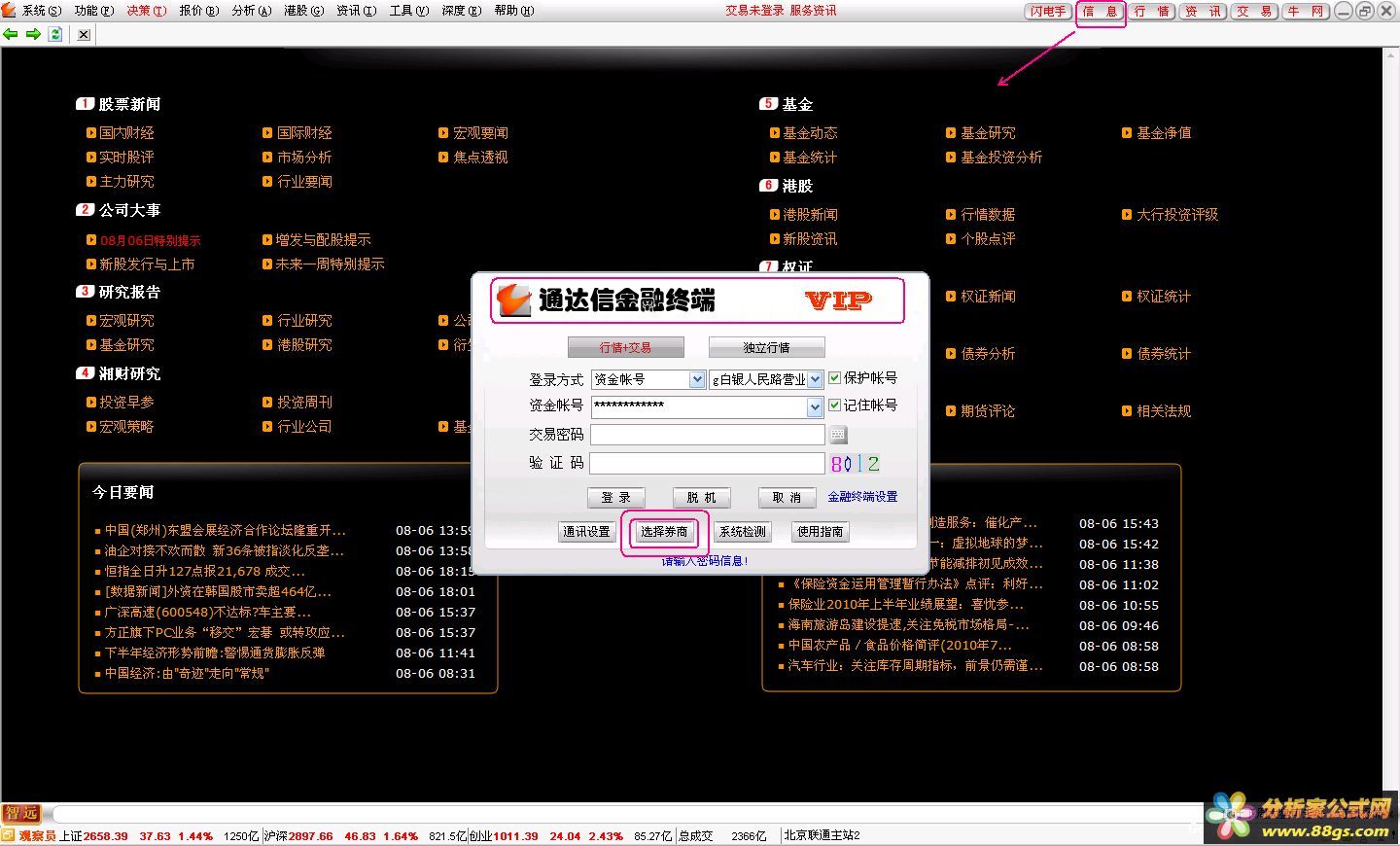
Task: Click inside the 验证码 captcha field
Action: pos(707,463)
